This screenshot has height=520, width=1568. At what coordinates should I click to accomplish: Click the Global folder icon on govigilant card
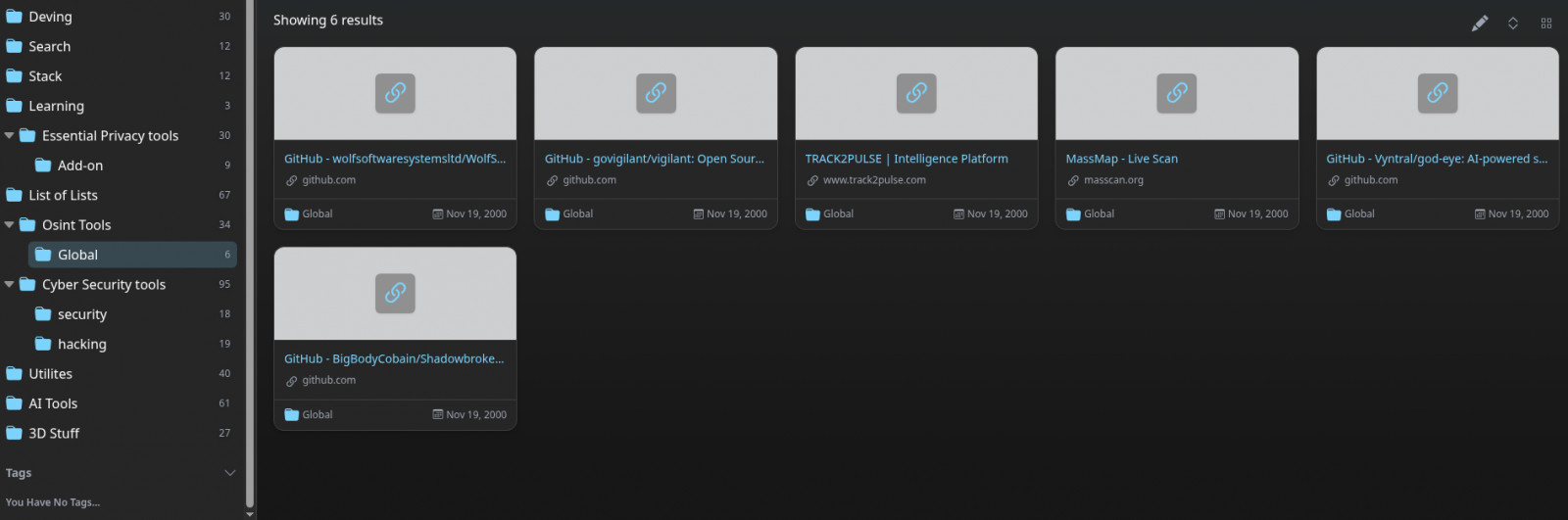click(x=552, y=214)
